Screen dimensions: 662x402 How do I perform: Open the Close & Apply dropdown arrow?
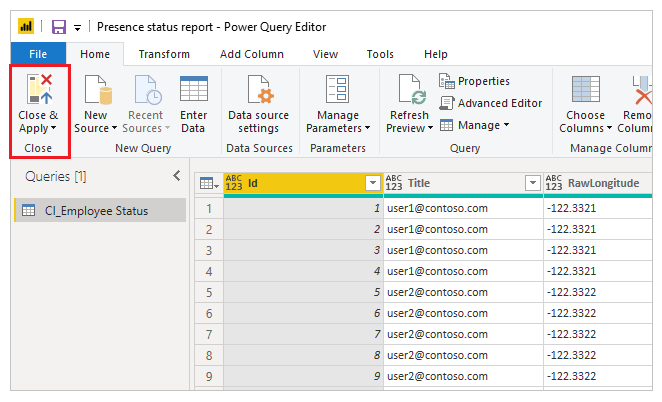click(x=53, y=128)
